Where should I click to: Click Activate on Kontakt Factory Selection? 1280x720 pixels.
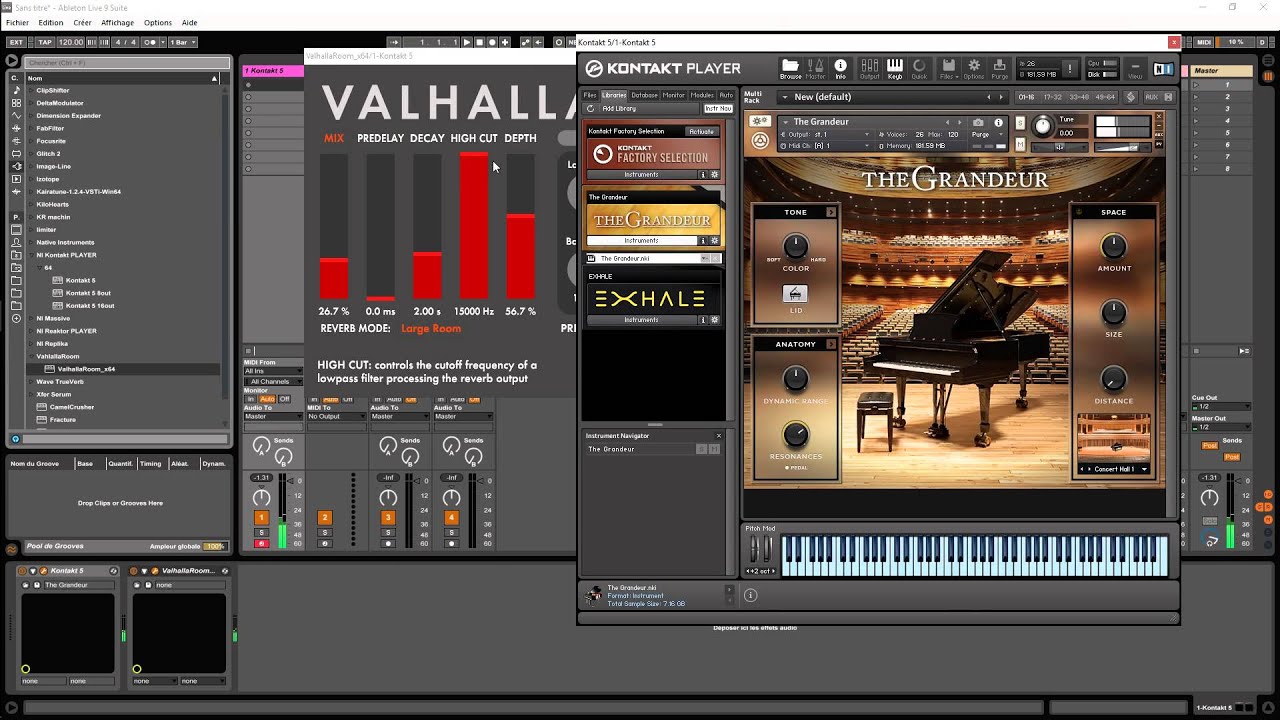tap(701, 131)
